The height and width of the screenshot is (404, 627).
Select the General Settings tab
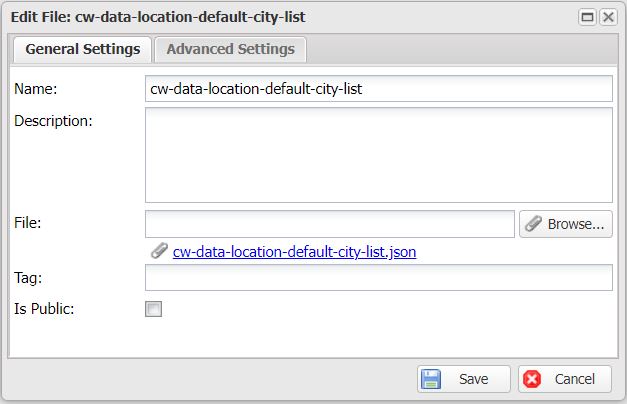pyautogui.click(x=82, y=49)
